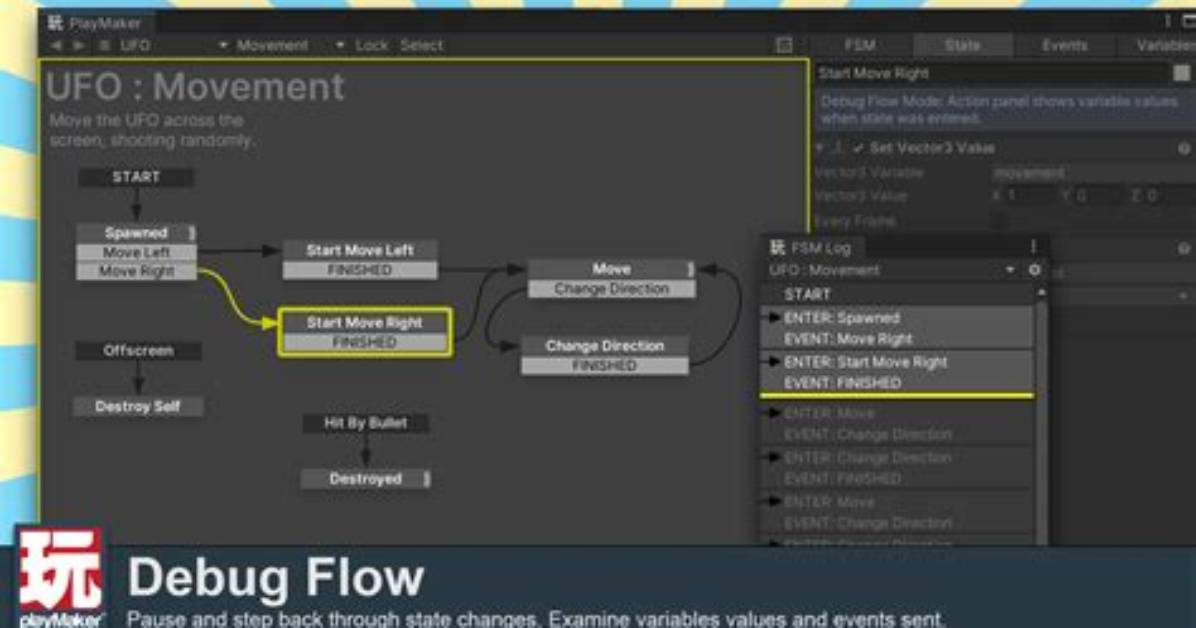Click the Move Left transition on Spawned

[137, 253]
